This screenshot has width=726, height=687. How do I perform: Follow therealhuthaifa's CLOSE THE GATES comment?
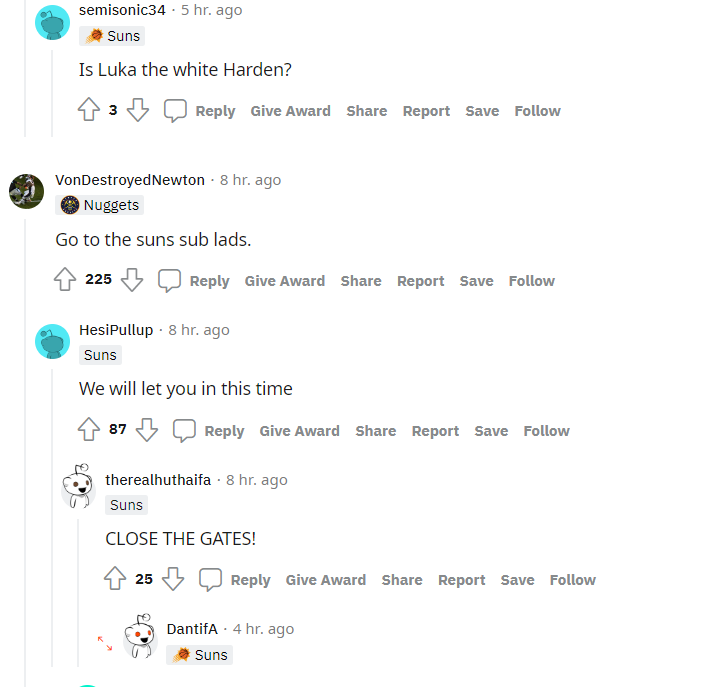tap(573, 580)
